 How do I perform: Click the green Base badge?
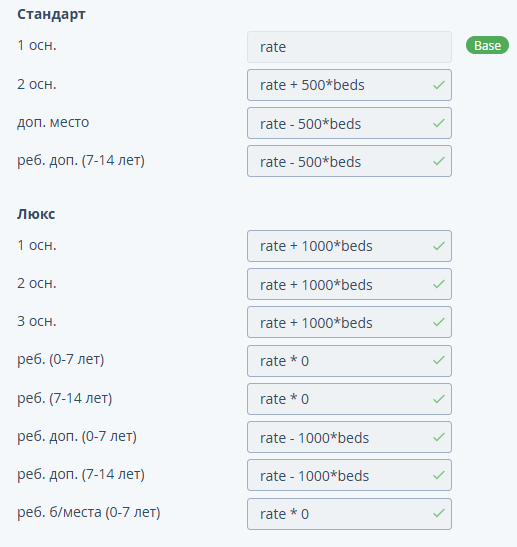pos(487,45)
